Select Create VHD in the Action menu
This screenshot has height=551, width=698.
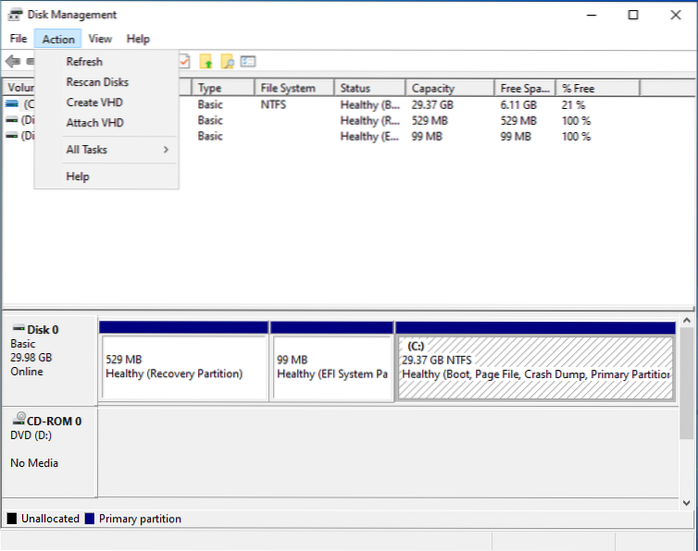point(95,102)
